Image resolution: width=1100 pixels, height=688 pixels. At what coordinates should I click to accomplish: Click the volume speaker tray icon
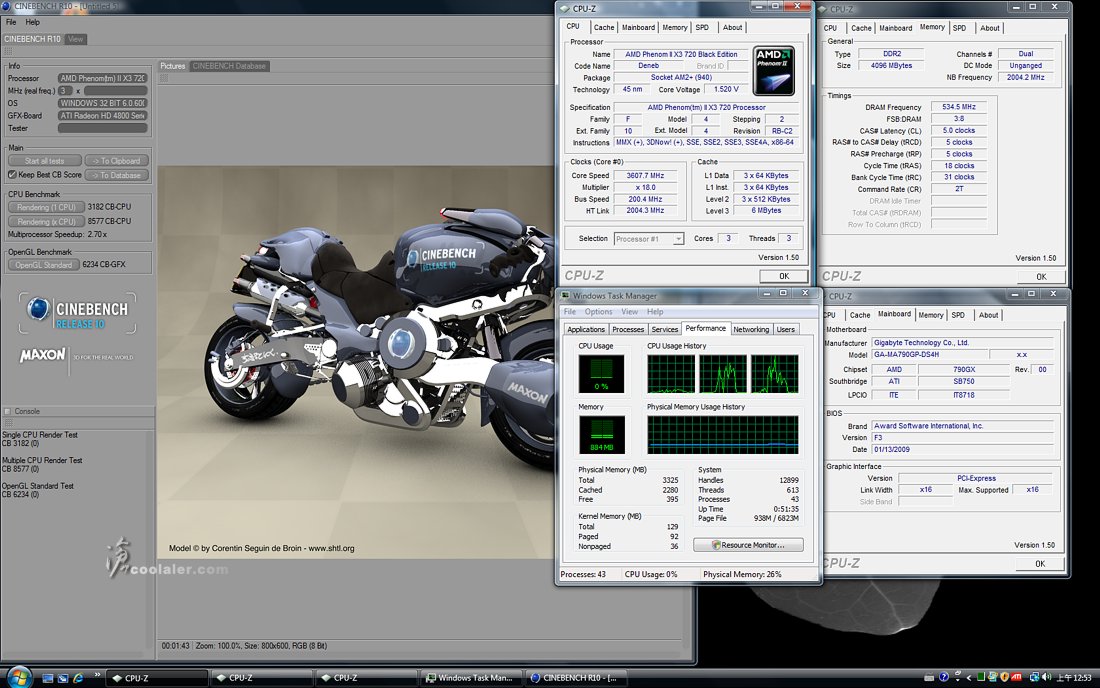1046,677
